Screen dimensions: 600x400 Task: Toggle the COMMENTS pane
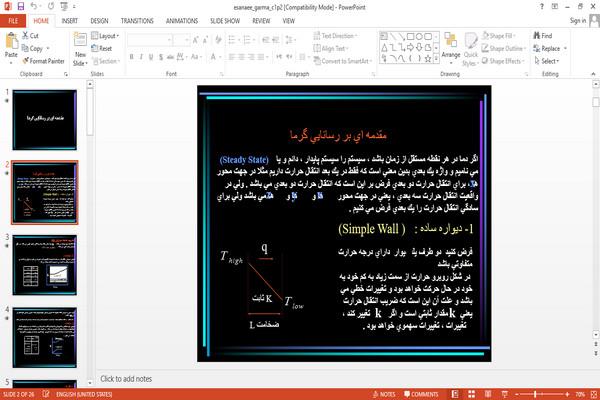pos(421,394)
